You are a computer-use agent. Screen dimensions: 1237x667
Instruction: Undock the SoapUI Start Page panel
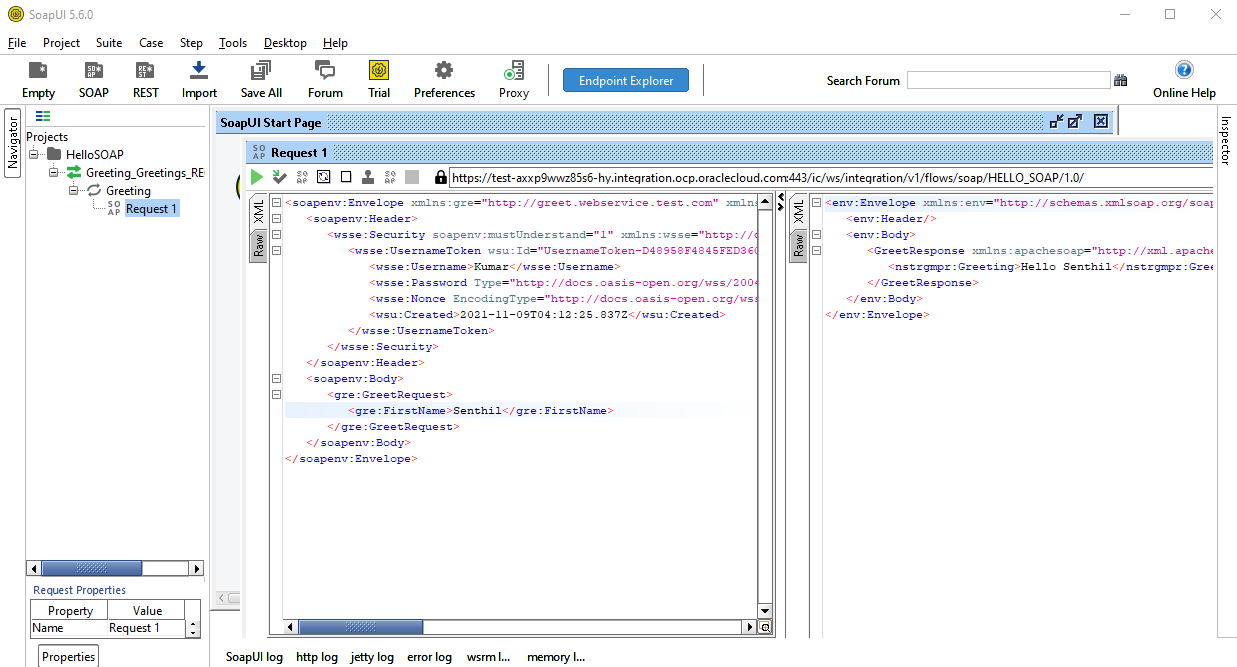coord(1056,122)
